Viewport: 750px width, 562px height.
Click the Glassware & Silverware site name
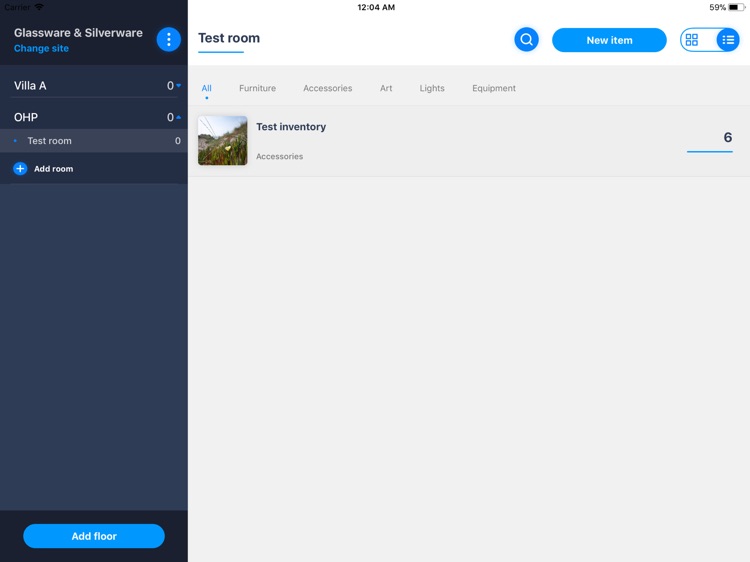[78, 33]
